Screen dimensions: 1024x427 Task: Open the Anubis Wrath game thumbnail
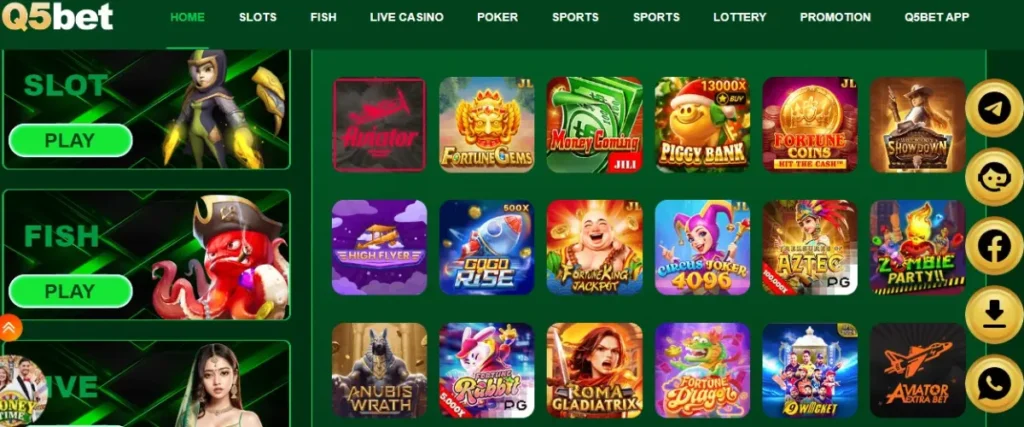point(379,370)
